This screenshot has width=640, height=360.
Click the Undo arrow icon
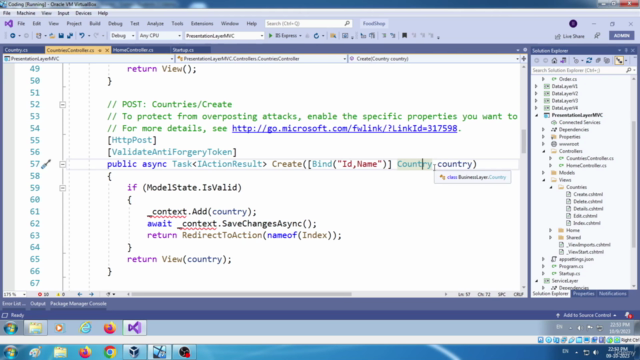tap(82, 36)
